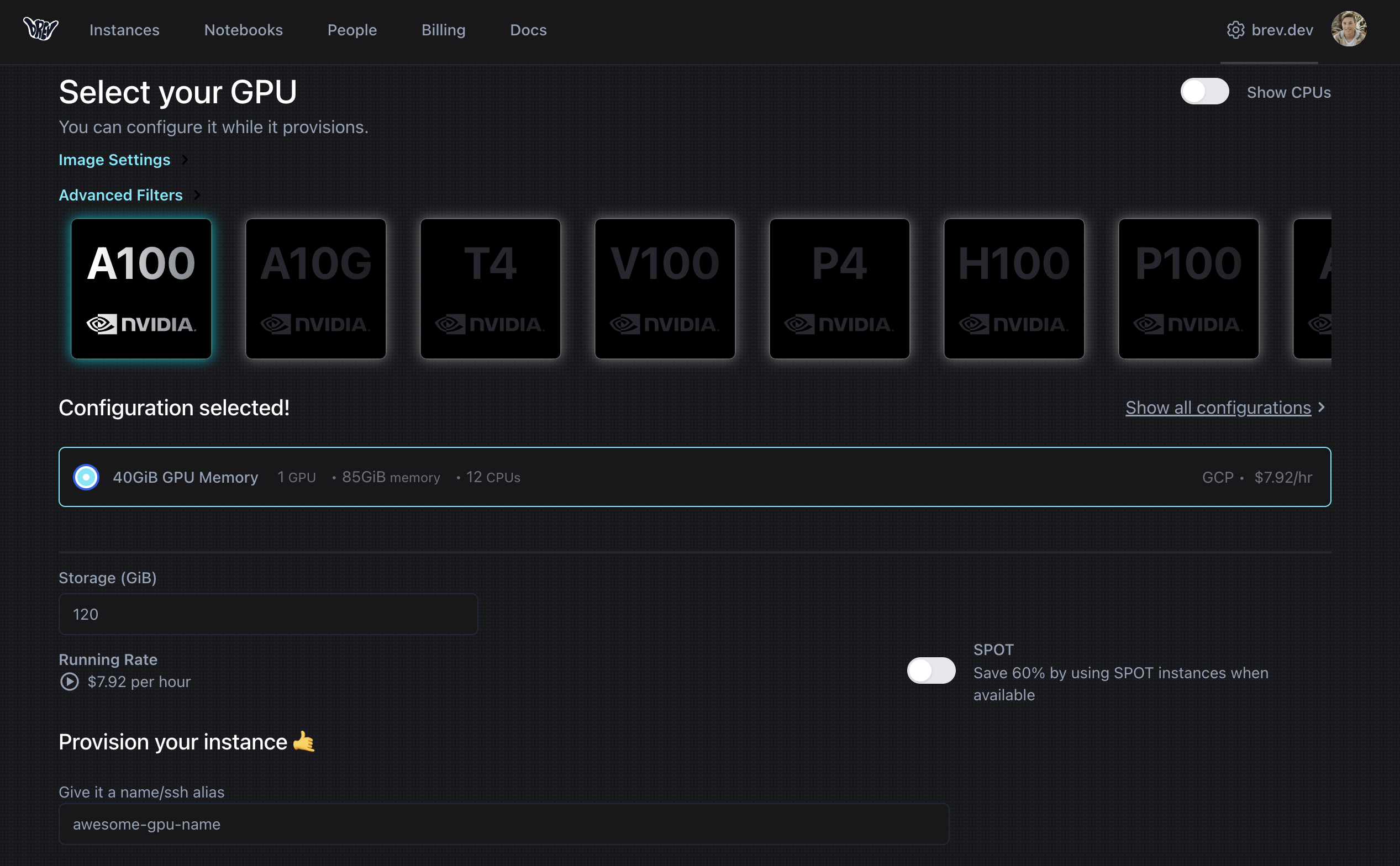This screenshot has height=866, width=1400.
Task: Select the T4 GPU card
Action: click(491, 289)
